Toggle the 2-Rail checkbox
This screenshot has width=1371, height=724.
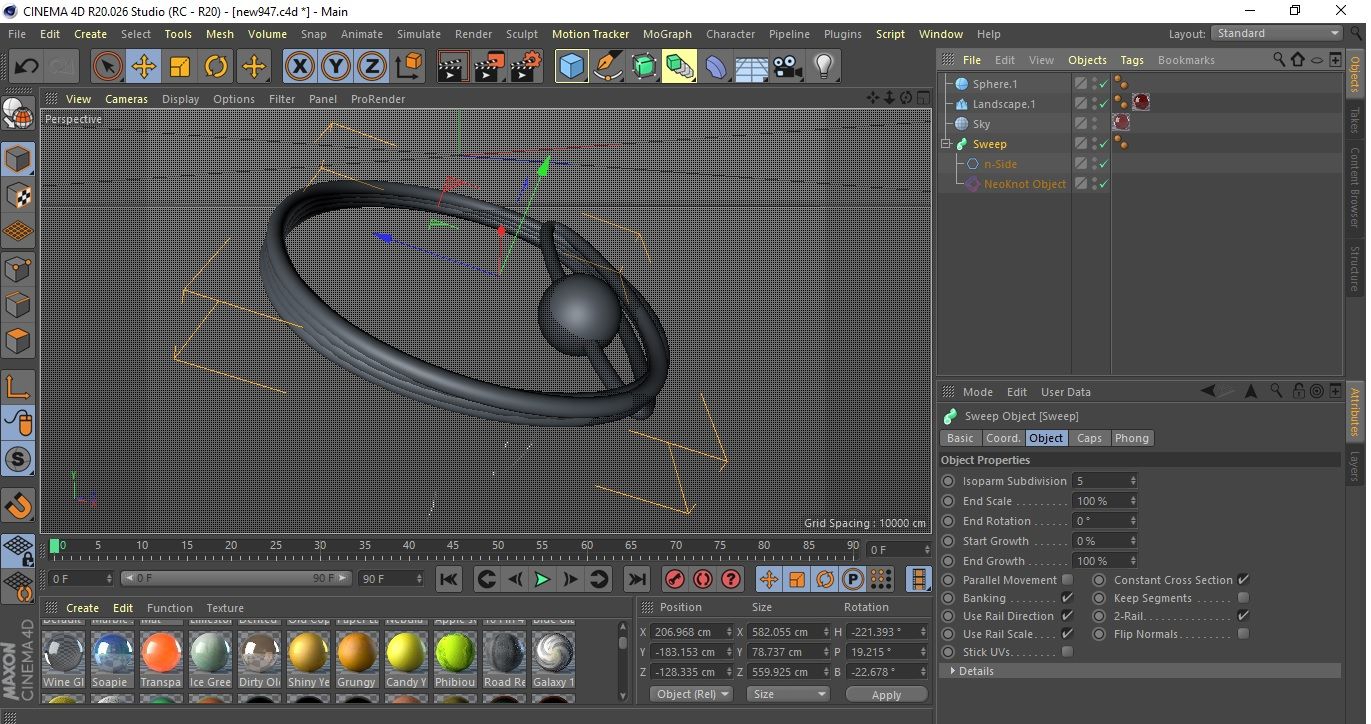point(1243,616)
